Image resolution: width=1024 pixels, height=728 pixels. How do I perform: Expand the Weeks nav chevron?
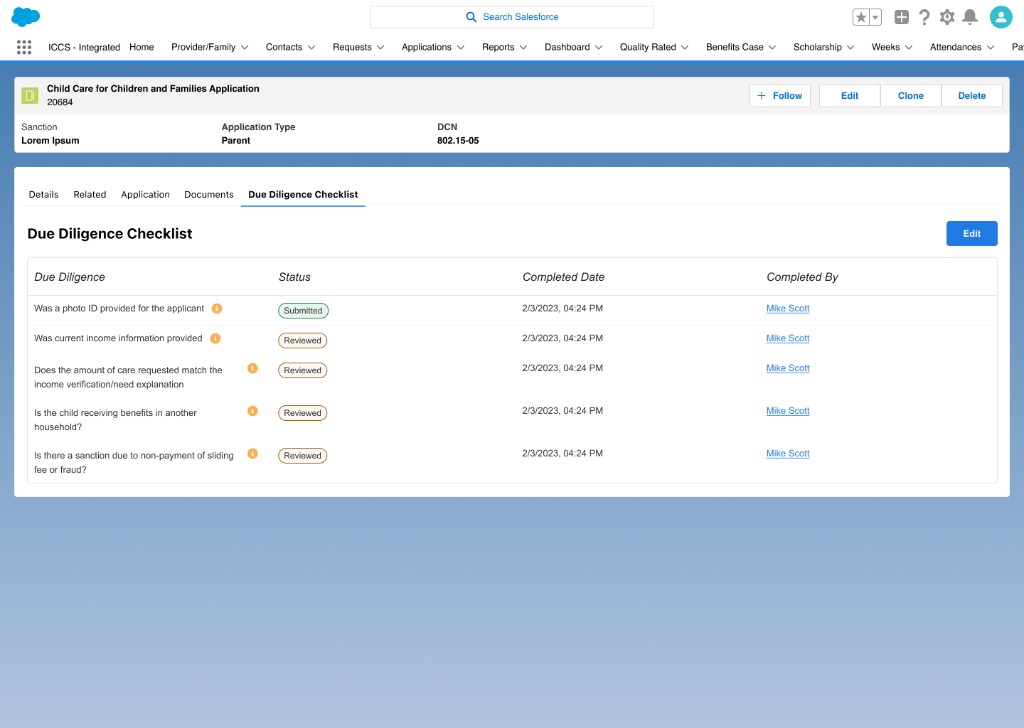click(x=908, y=47)
